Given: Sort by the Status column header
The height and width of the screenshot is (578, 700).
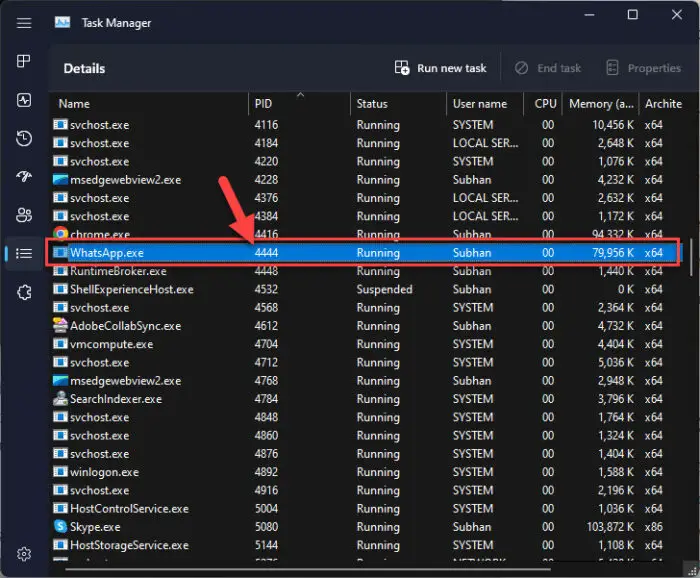Looking at the screenshot, I should tap(398, 104).
